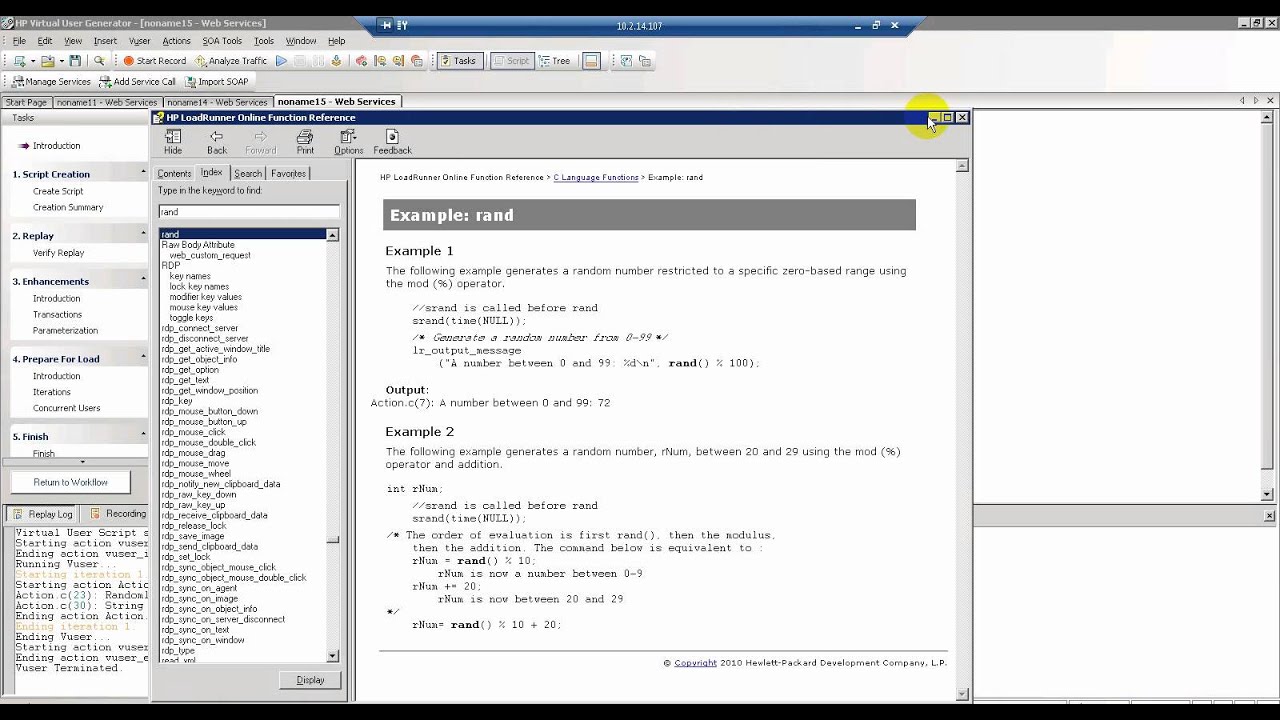The image size is (1280, 720).
Task: Click Add Service Call in the toolbar
Action: point(137,82)
